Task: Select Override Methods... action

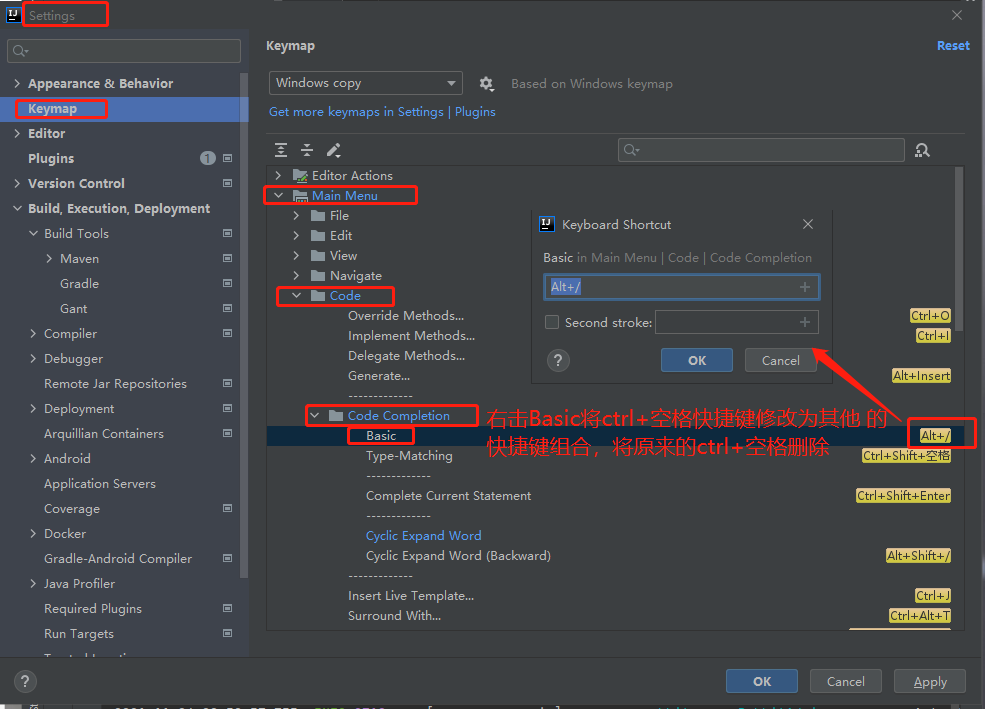Action: pyautogui.click(x=406, y=316)
